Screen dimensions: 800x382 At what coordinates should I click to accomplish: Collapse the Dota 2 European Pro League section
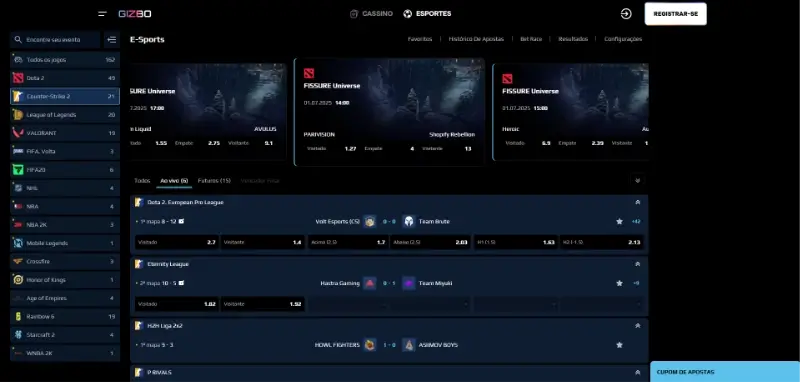637,202
